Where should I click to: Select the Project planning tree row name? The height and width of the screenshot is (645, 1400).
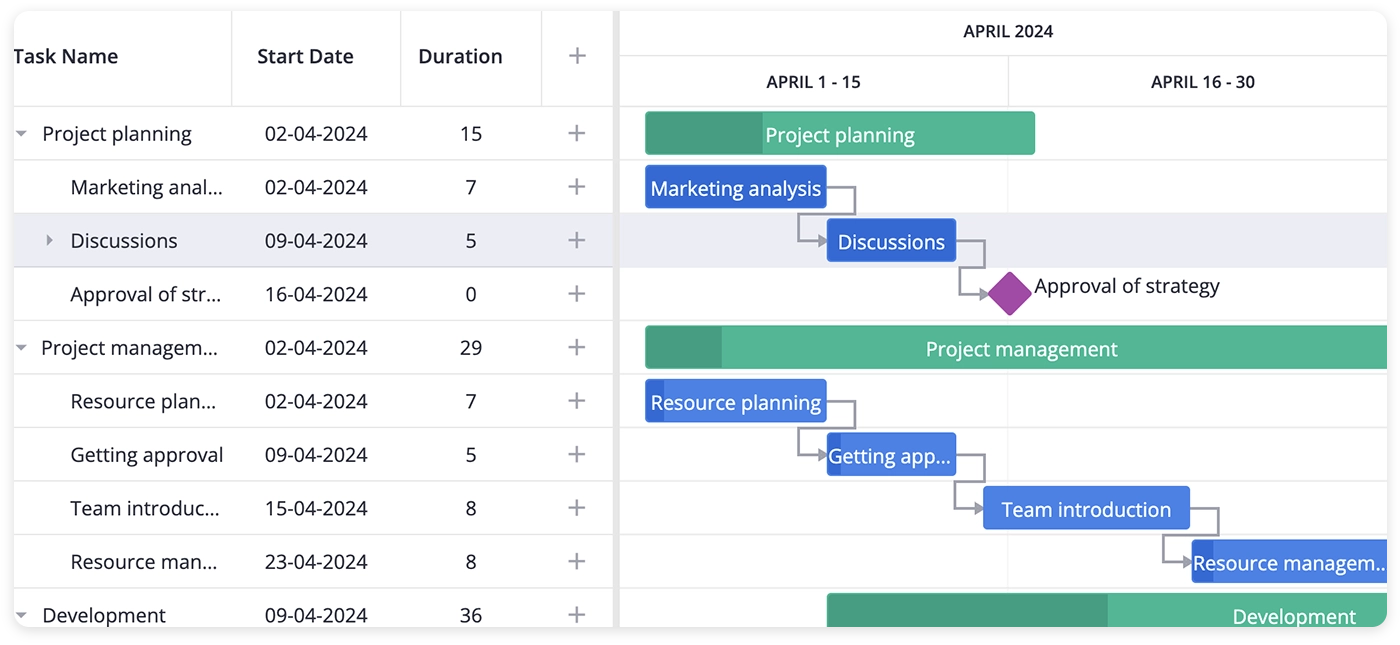point(117,134)
